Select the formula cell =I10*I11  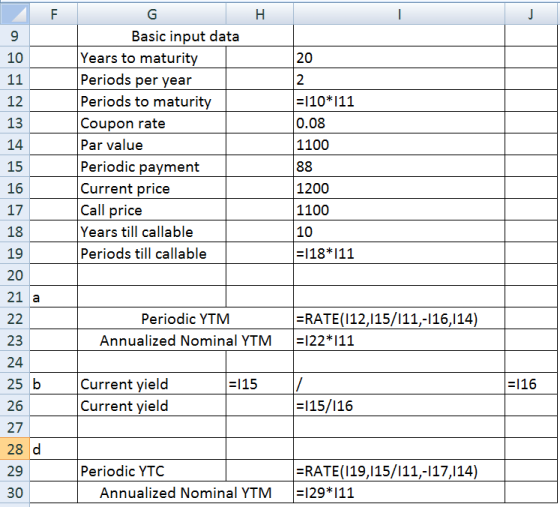399,101
